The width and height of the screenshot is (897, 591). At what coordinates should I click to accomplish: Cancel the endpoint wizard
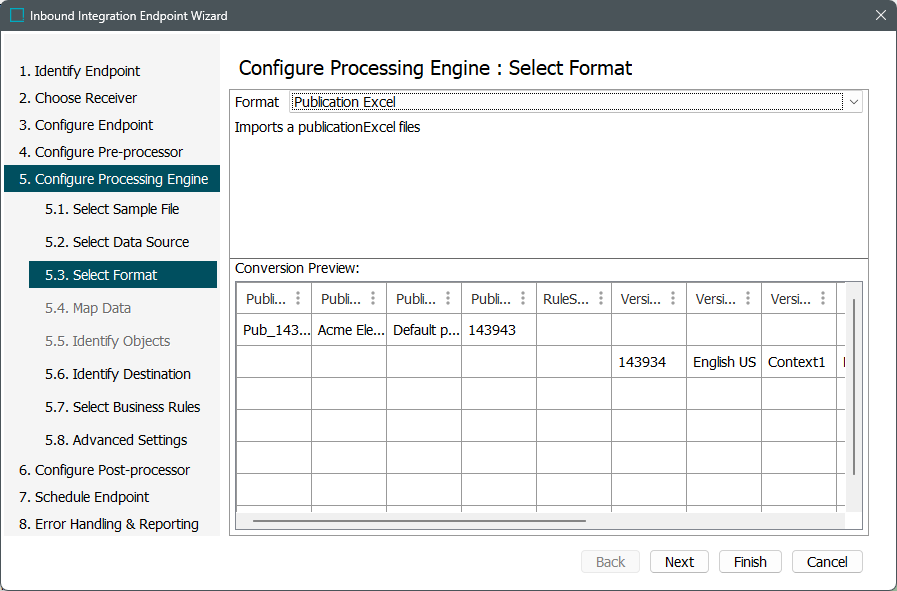(x=827, y=562)
